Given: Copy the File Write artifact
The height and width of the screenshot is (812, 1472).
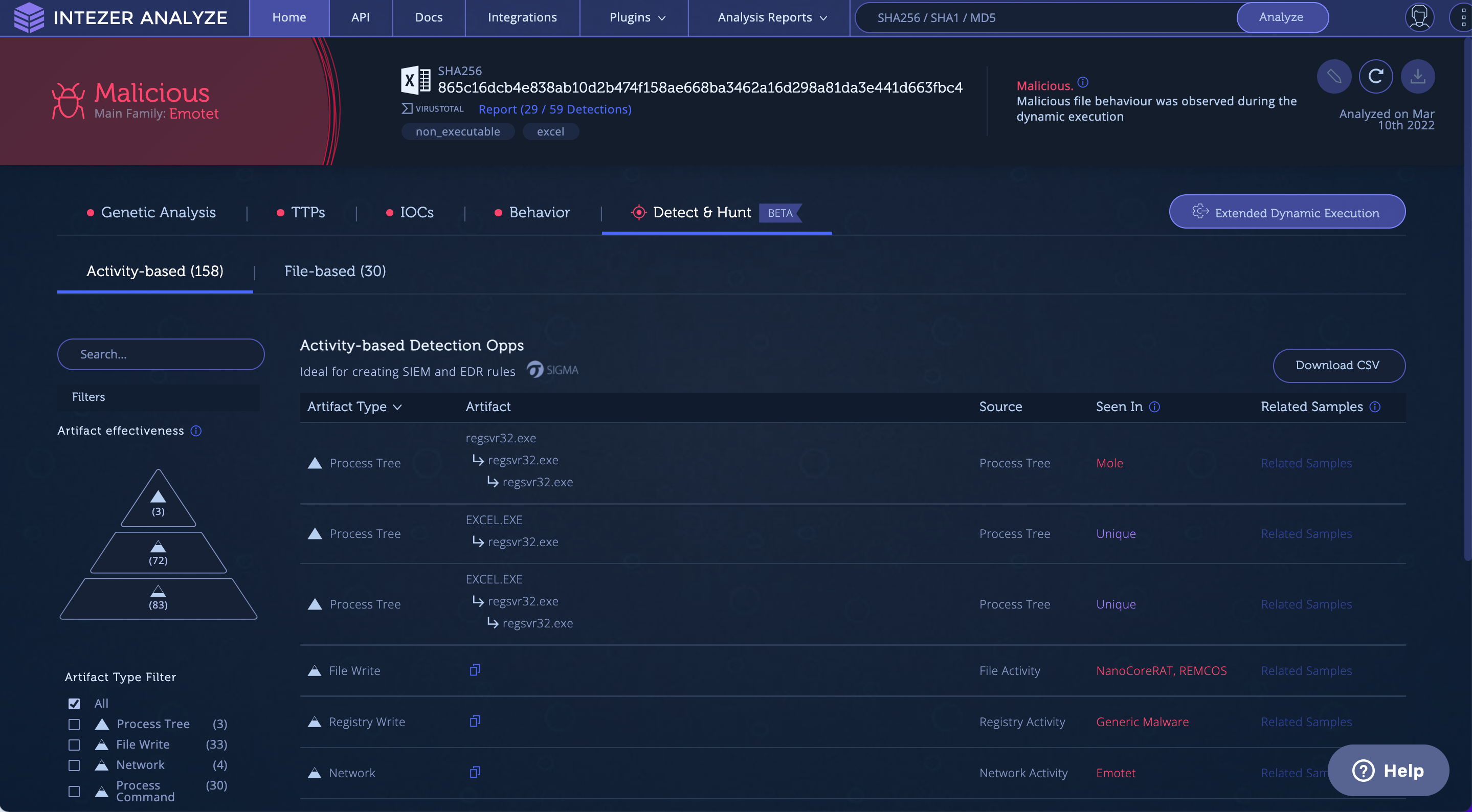Looking at the screenshot, I should click(475, 670).
